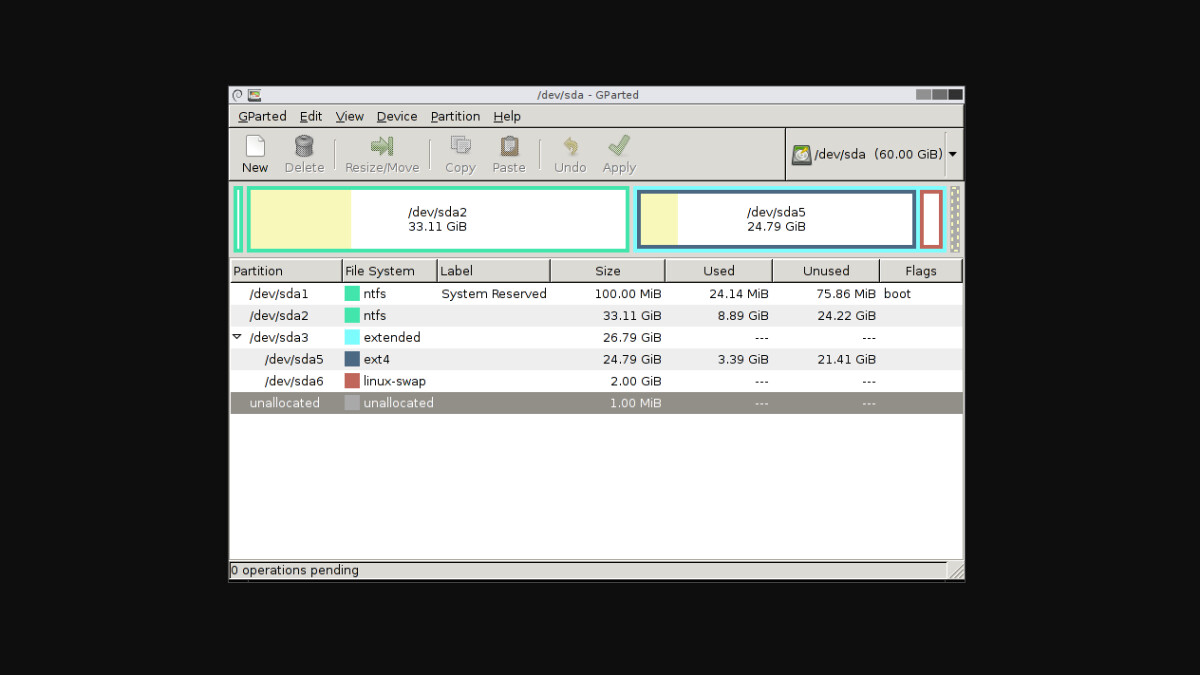
Task: Select the /dev/sda5 partition row
Action: point(596,359)
